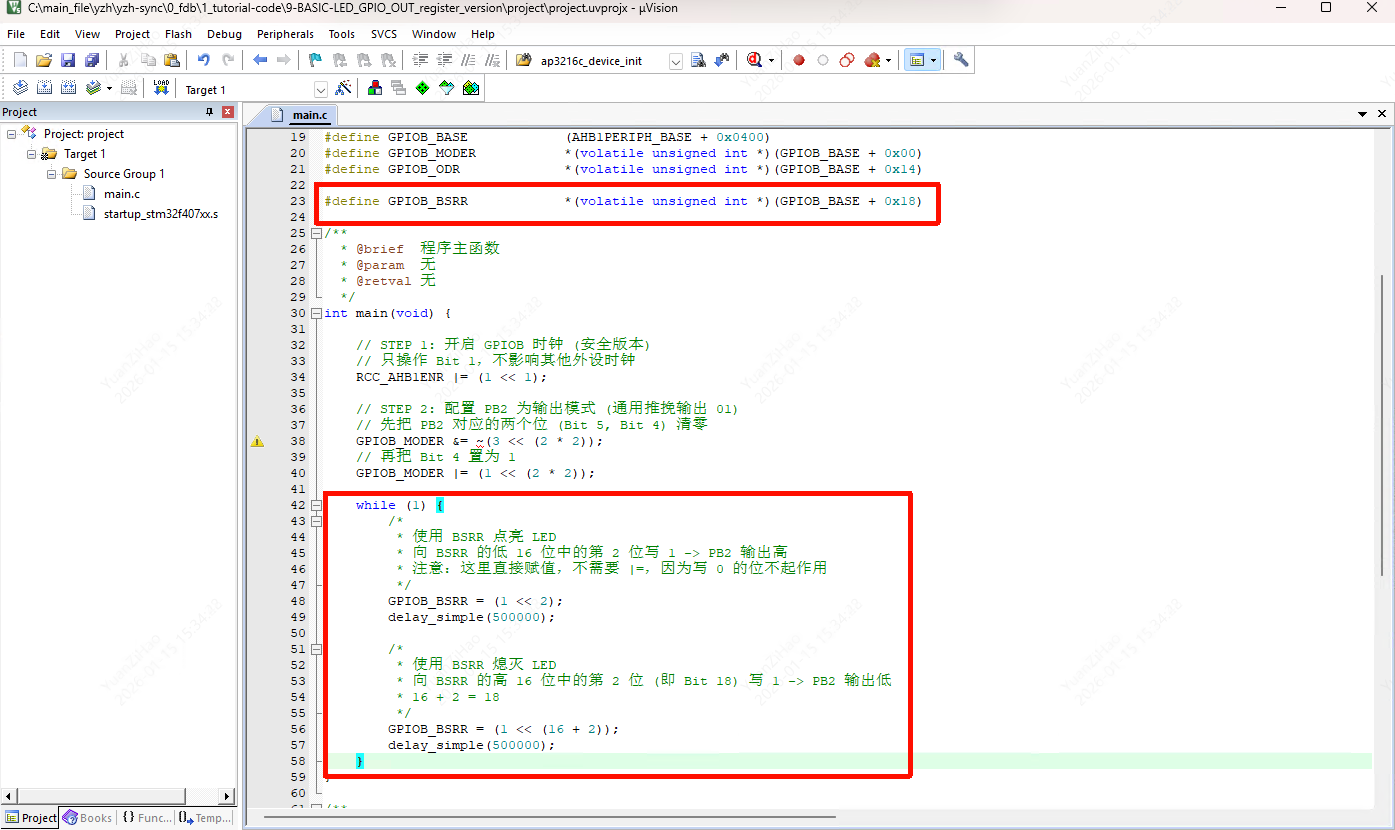Select startup_stm32f407xx.s in project tree
This screenshot has height=830, width=1395.
tap(160, 214)
